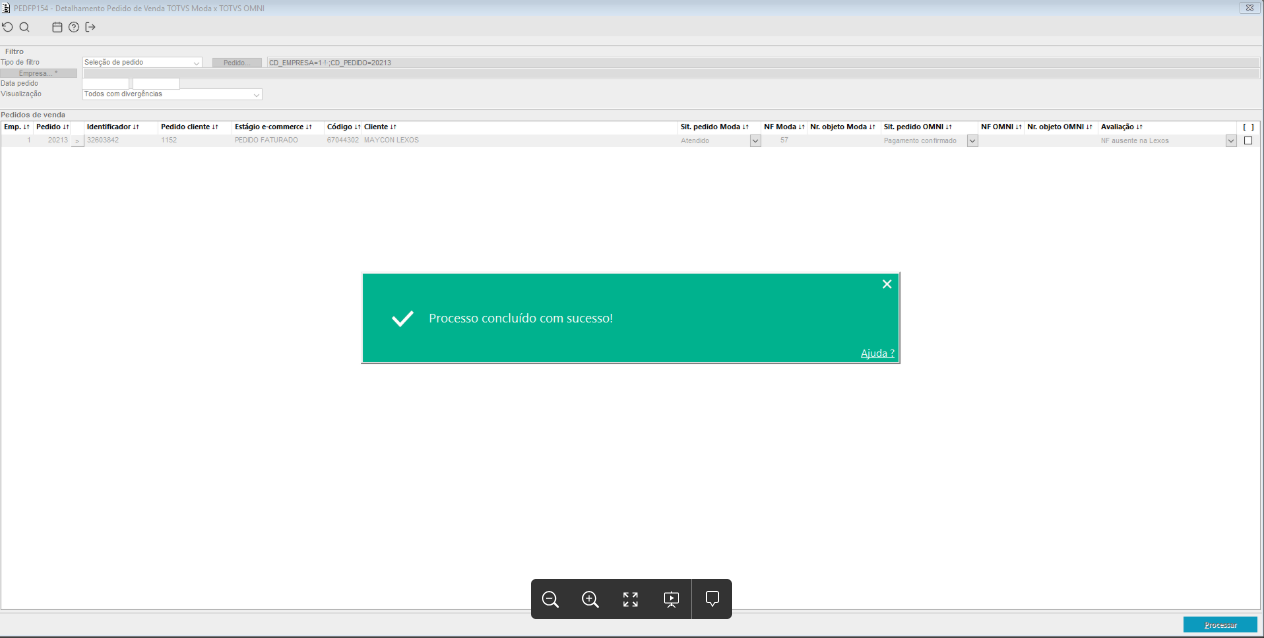Sort by the Código column header
The height and width of the screenshot is (638, 1264).
tap(344, 127)
